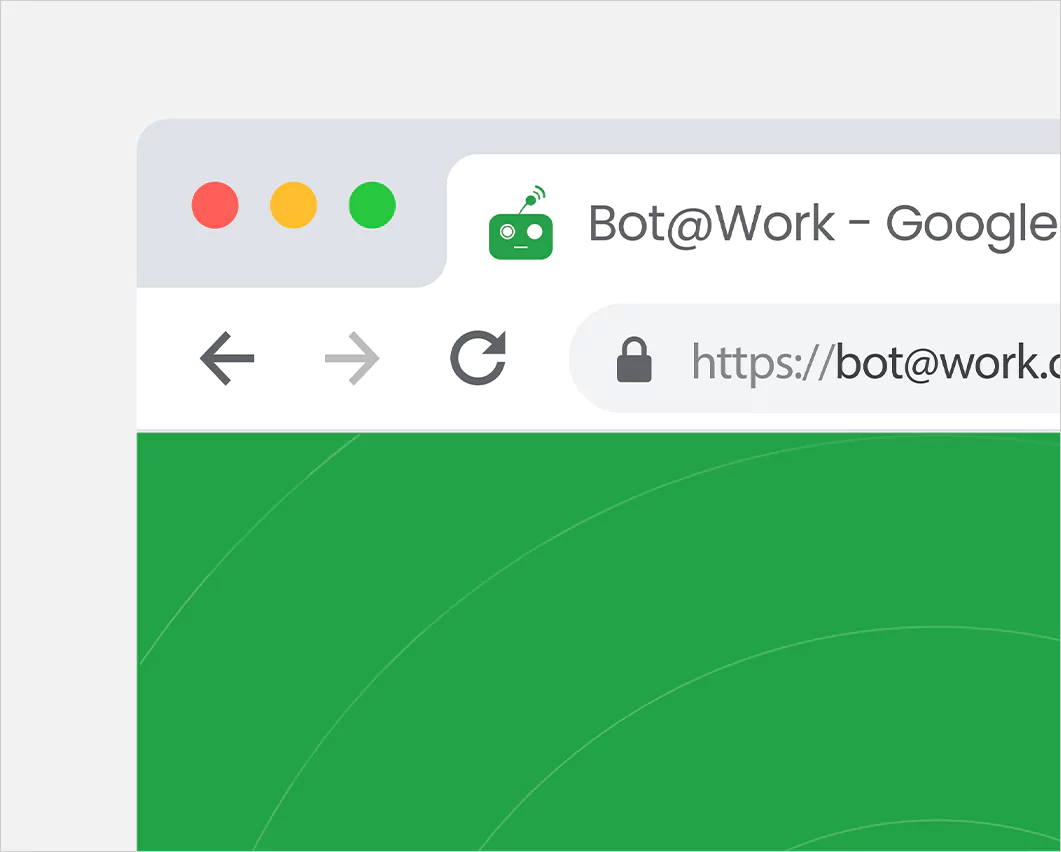This screenshot has height=852, width=1061.
Task: Minimize the window using the yellow dot
Action: click(294, 205)
